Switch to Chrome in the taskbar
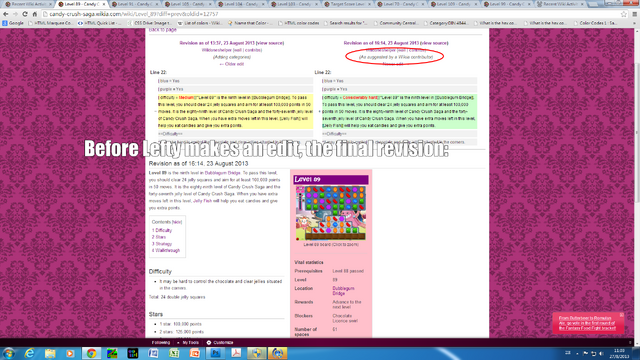Image resolution: width=640 pixels, height=360 pixels. point(91,353)
